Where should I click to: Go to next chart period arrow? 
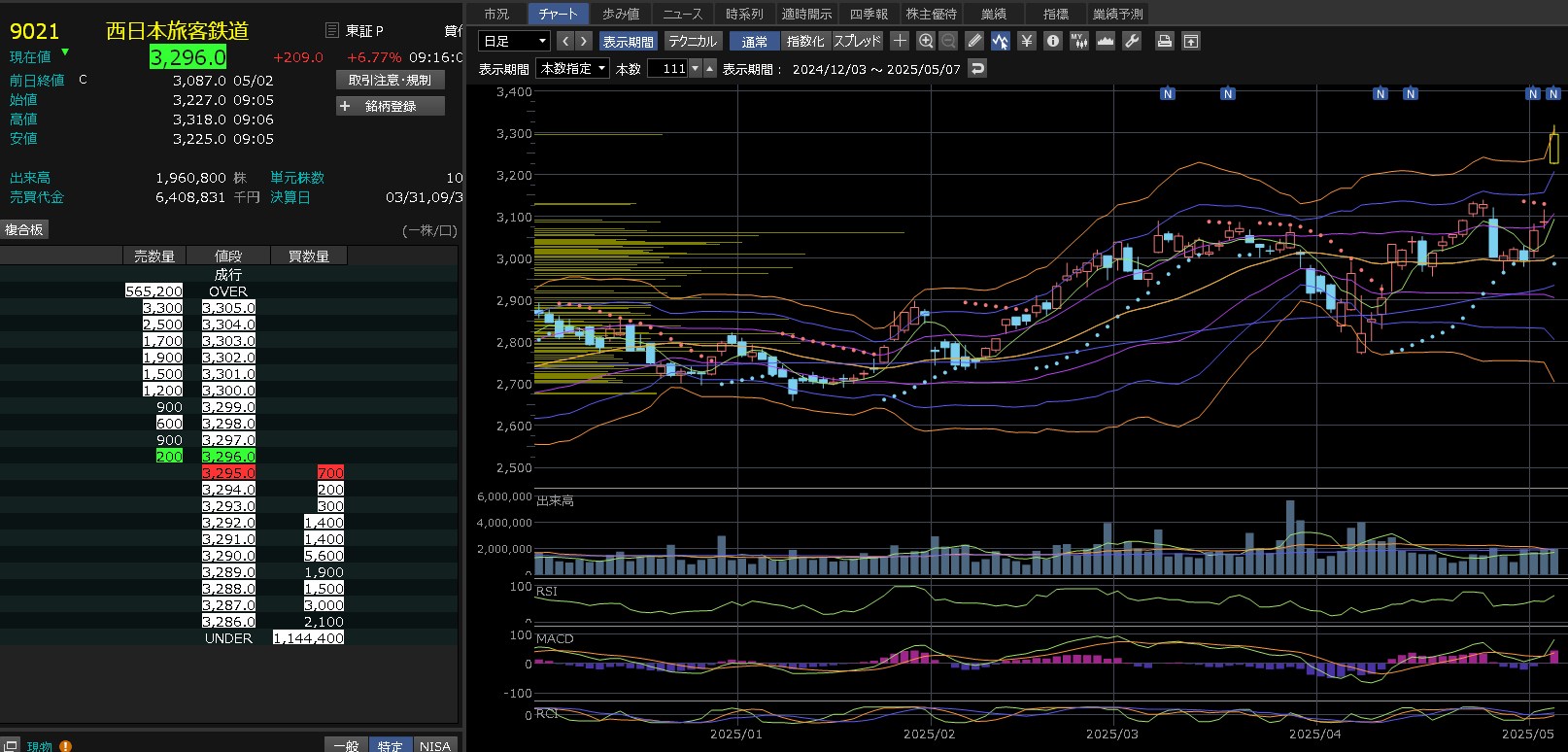[584, 41]
